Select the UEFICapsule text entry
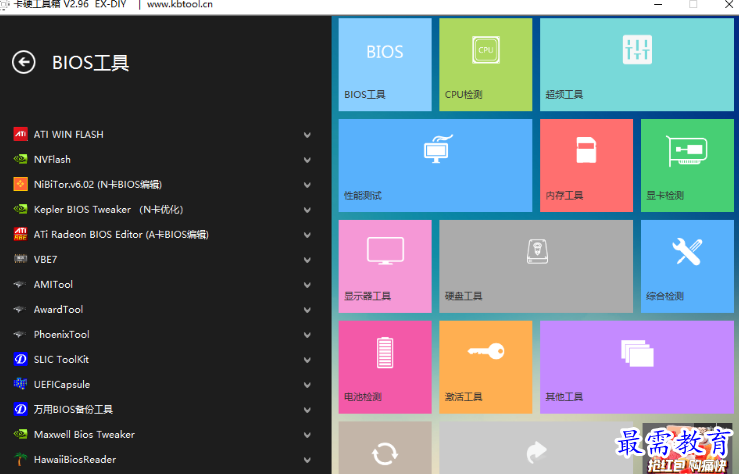The image size is (739, 474). tap(62, 384)
